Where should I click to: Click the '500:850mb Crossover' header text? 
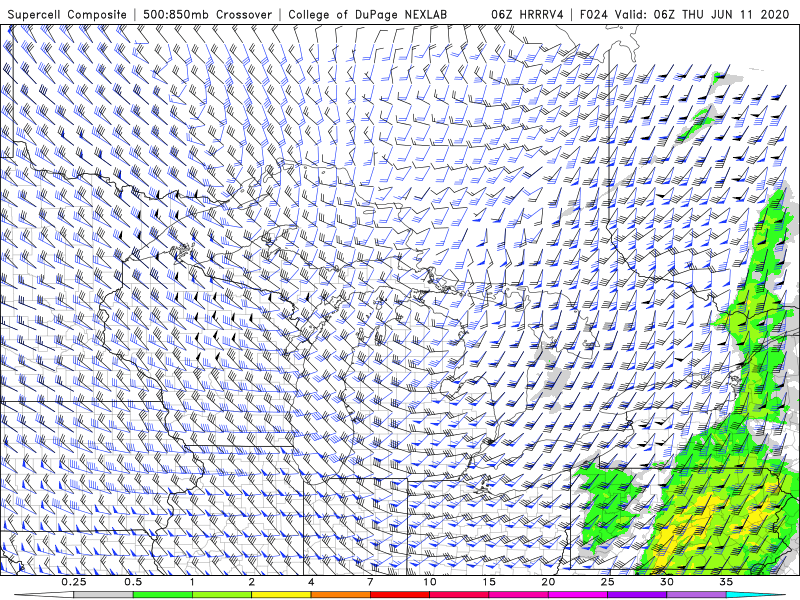pos(208,14)
